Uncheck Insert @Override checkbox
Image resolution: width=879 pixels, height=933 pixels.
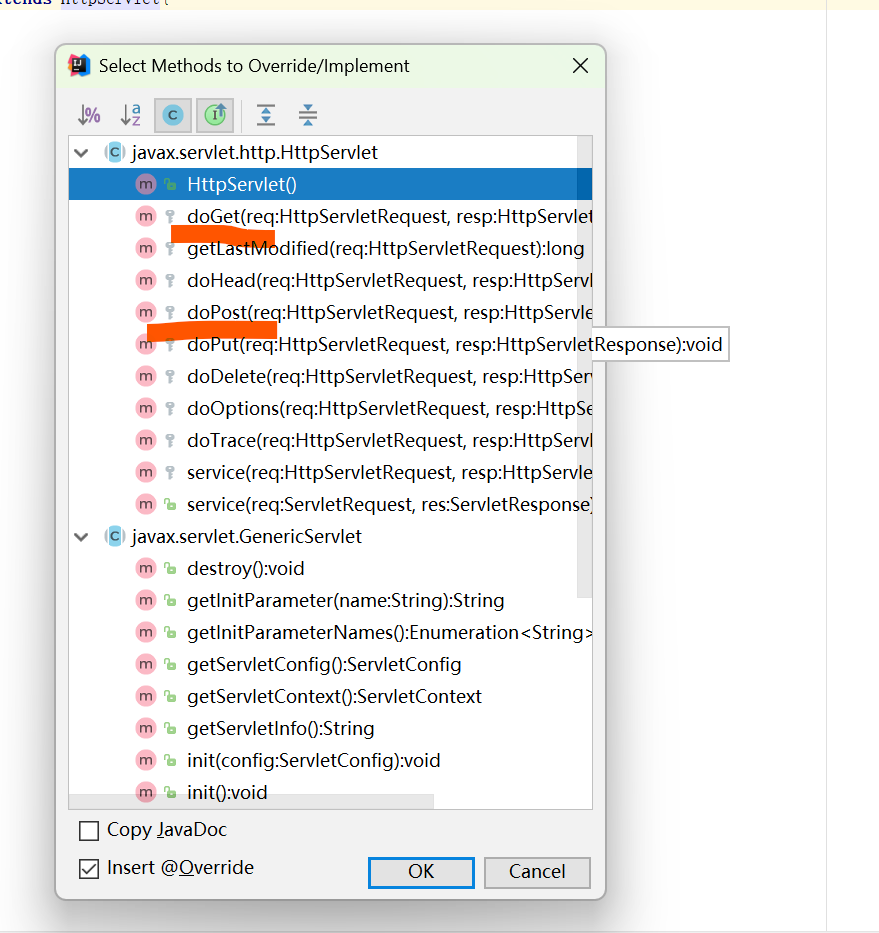[x=89, y=869]
